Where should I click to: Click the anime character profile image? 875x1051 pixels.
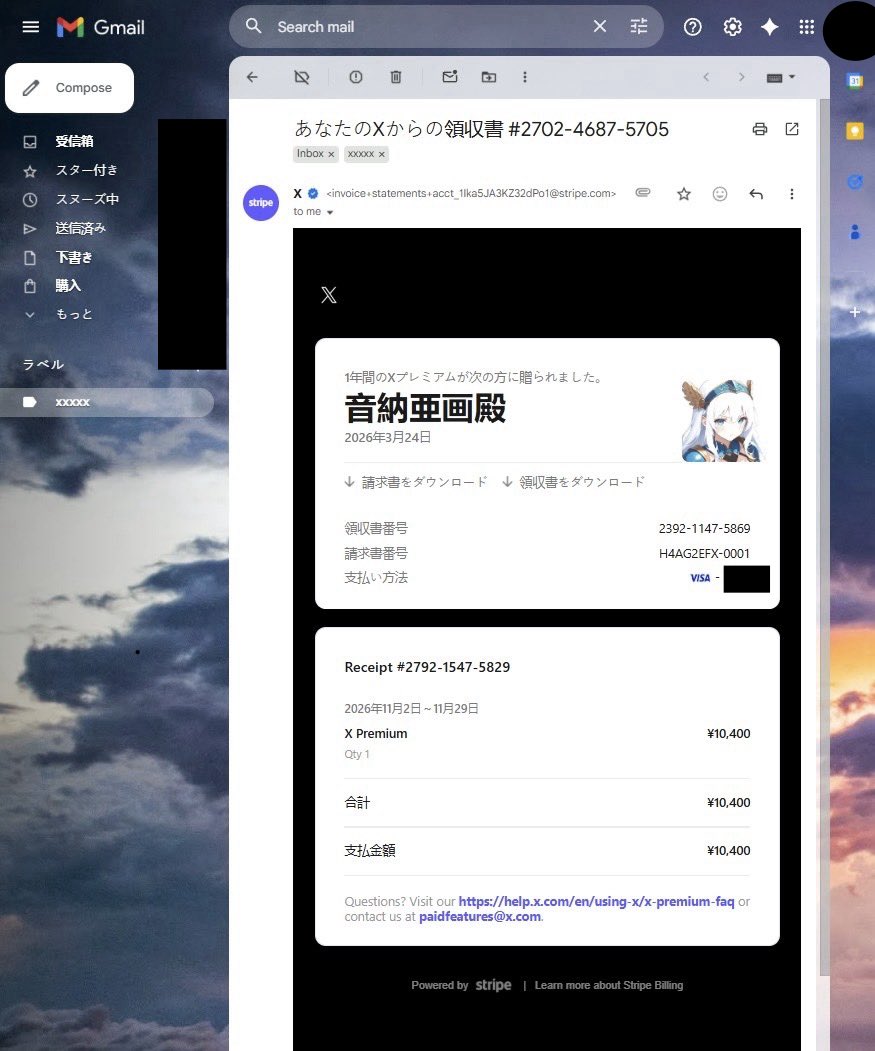coord(721,420)
